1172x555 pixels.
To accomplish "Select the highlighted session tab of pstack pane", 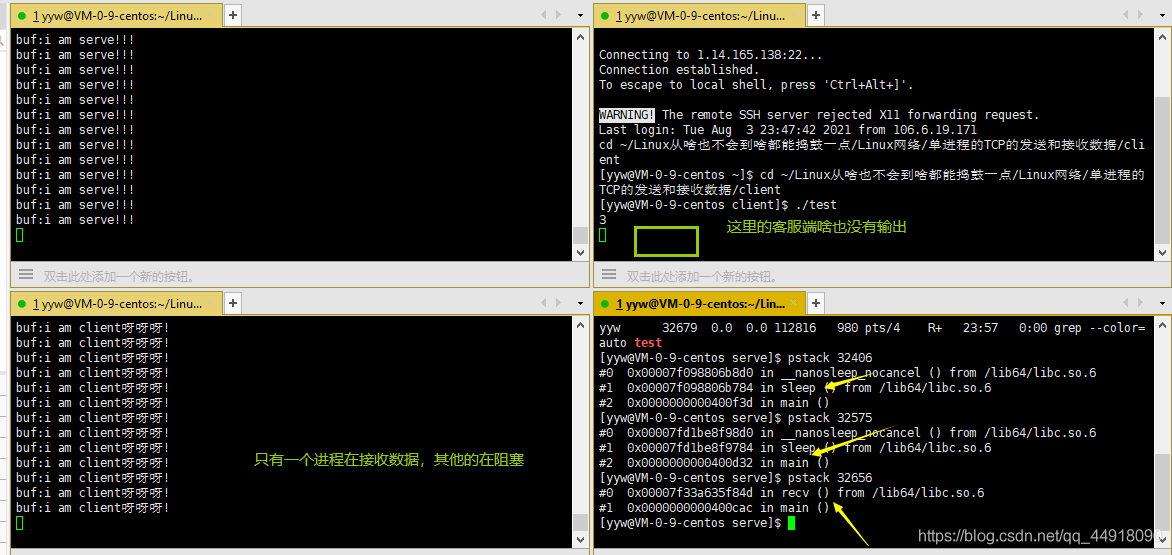I will point(699,304).
